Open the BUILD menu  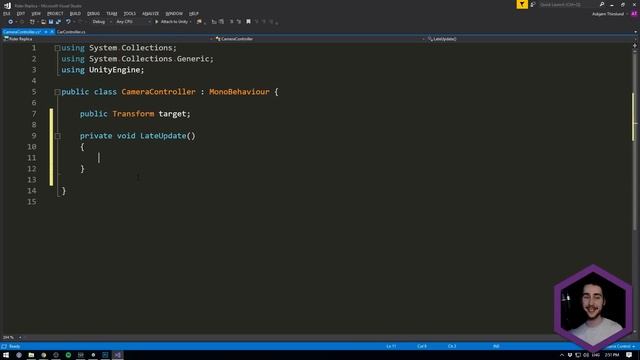[x=75, y=13]
